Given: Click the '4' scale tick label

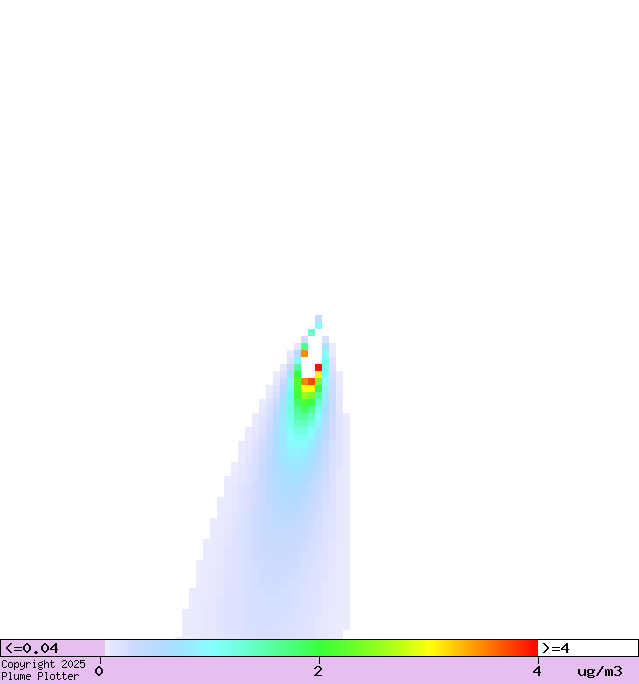Looking at the screenshot, I should pyautogui.click(x=536, y=671).
